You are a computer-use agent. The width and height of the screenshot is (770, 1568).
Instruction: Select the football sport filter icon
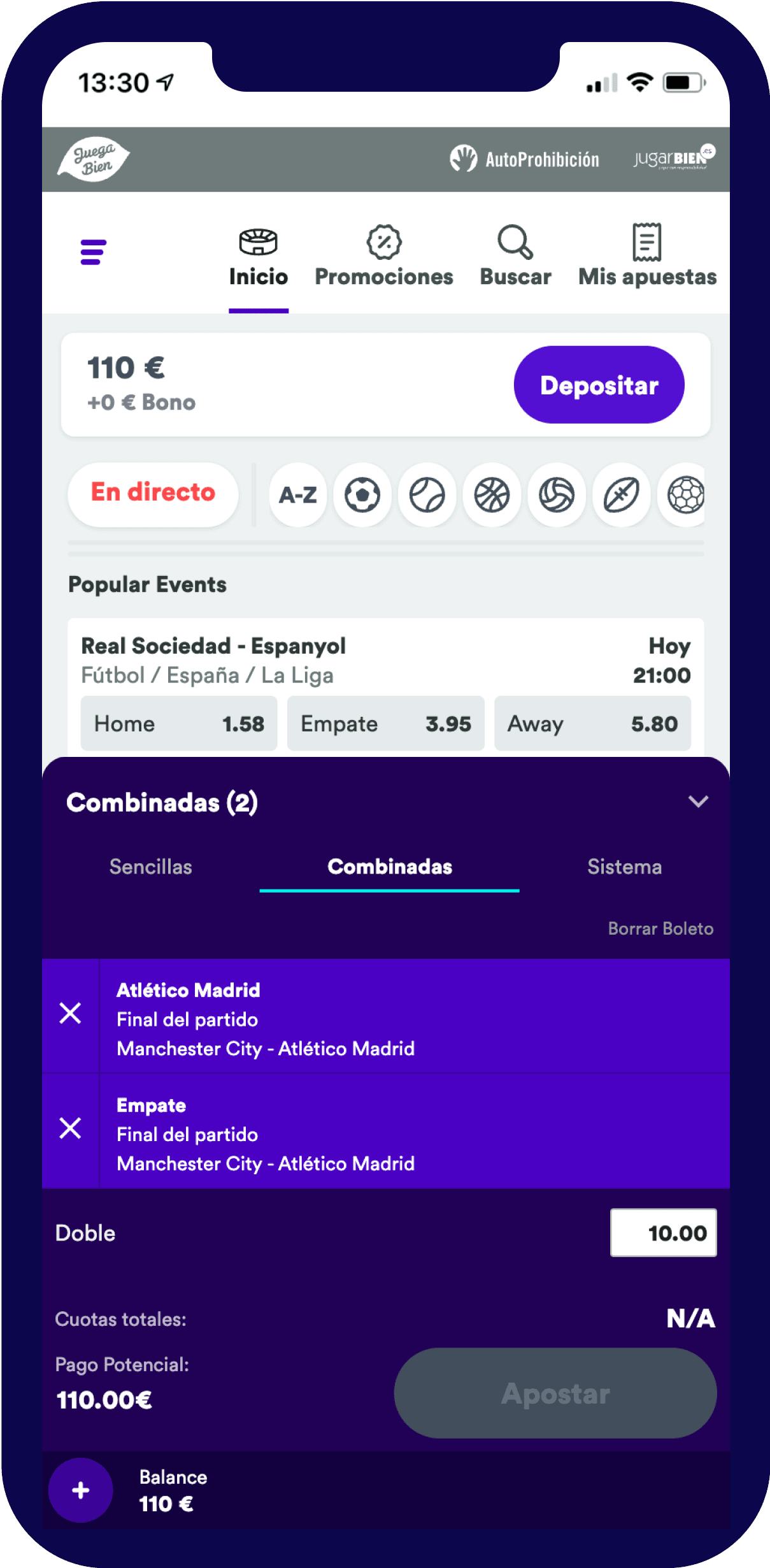point(362,495)
